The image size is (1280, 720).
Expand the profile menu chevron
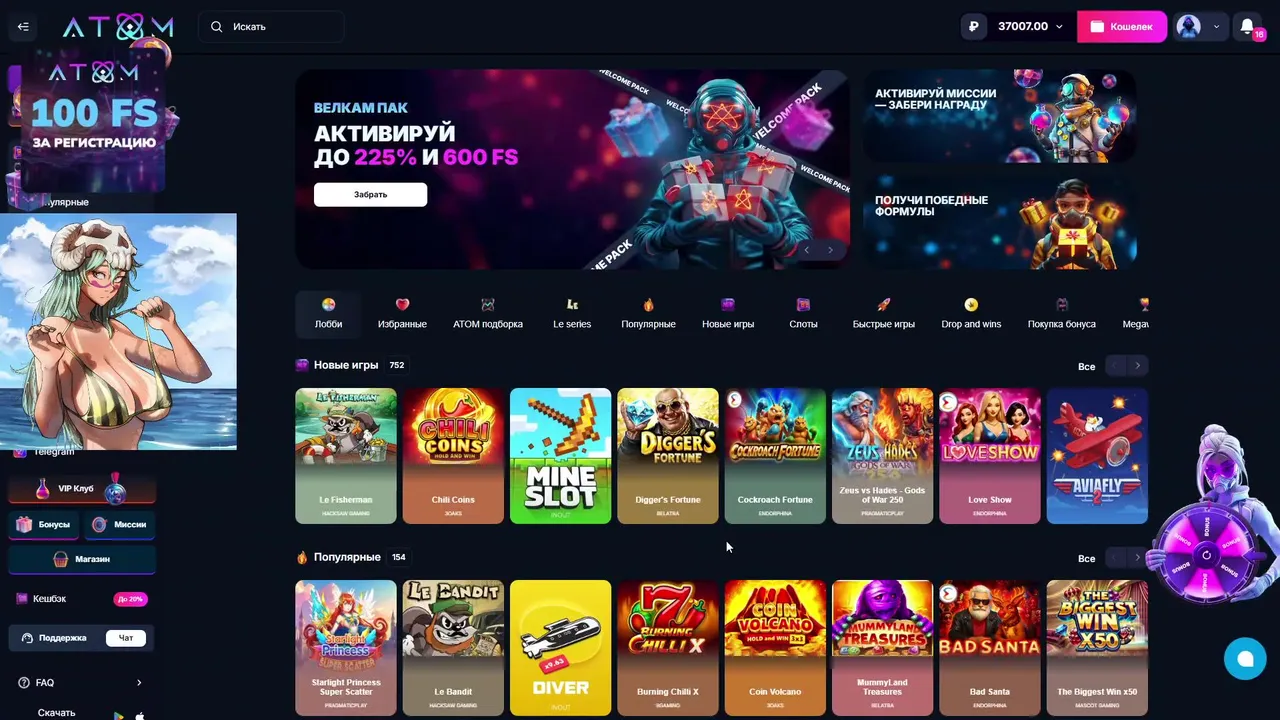coord(1216,27)
